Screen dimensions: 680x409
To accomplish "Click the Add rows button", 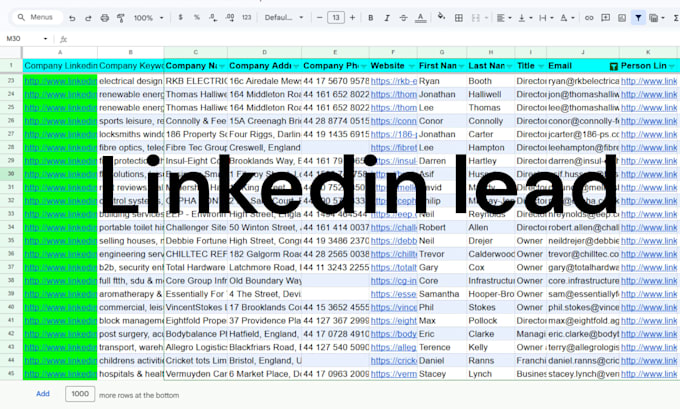I will click(x=42, y=394).
